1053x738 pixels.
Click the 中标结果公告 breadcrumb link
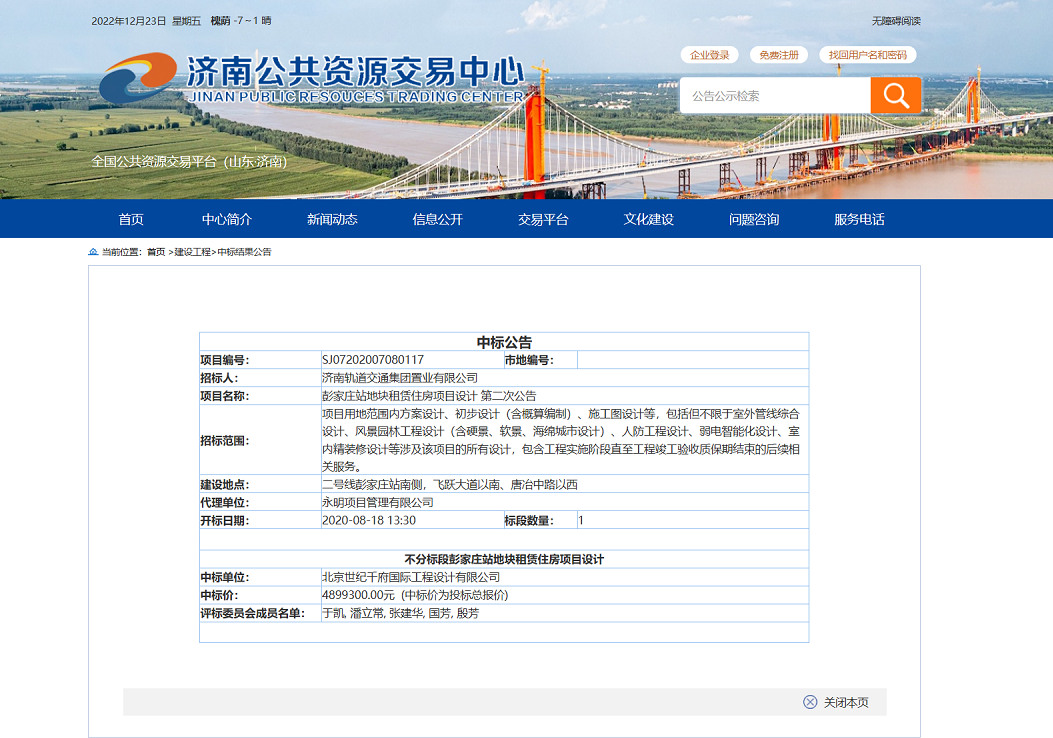tap(244, 252)
